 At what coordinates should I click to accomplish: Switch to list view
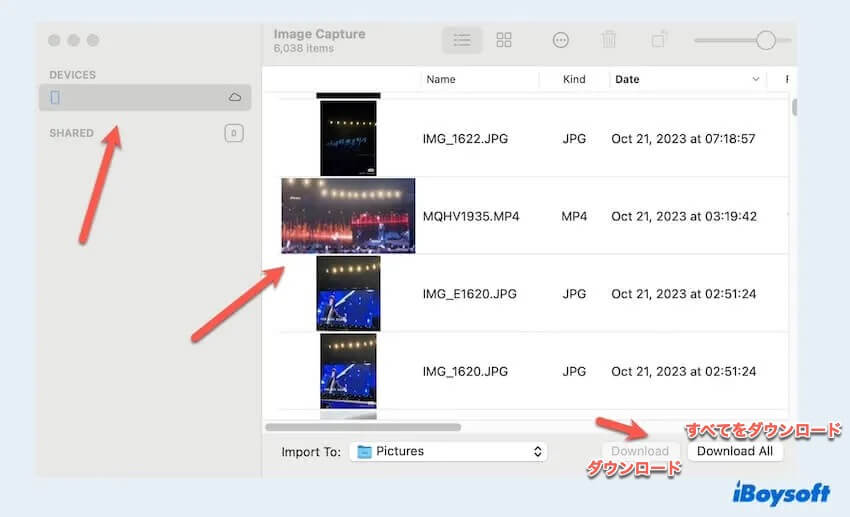(x=462, y=40)
